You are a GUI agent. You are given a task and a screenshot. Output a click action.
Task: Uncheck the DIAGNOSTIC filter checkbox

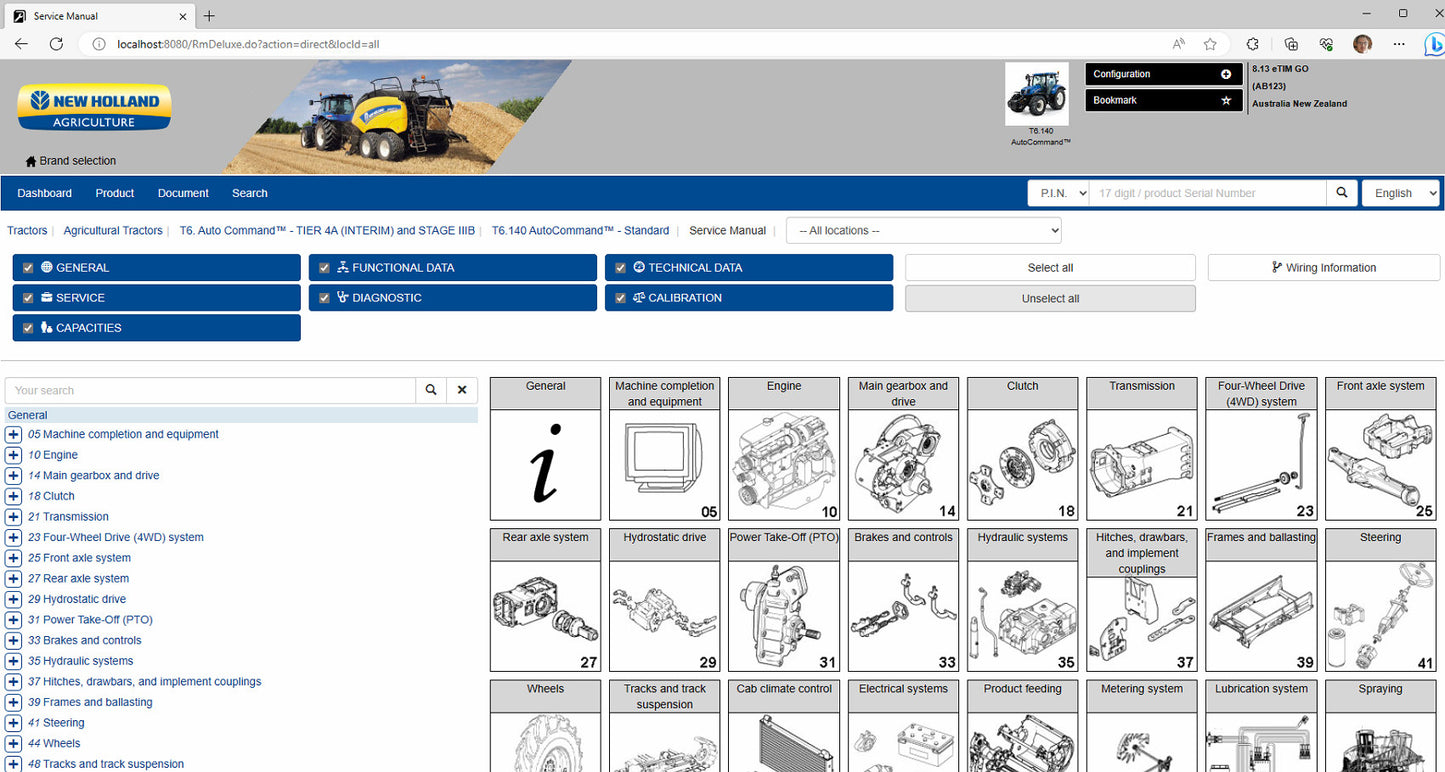[324, 297]
